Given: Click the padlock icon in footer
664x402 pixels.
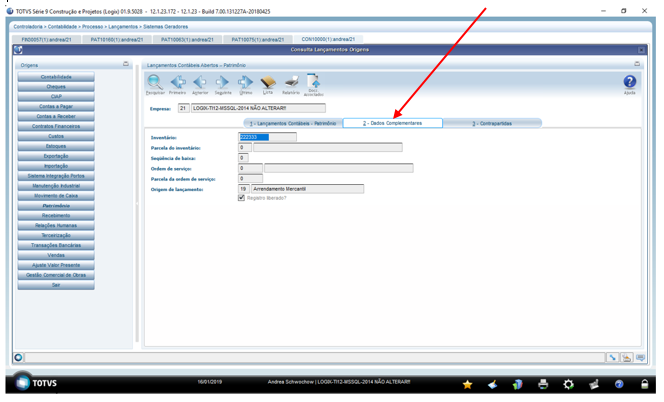Looking at the screenshot, I should click(645, 384).
